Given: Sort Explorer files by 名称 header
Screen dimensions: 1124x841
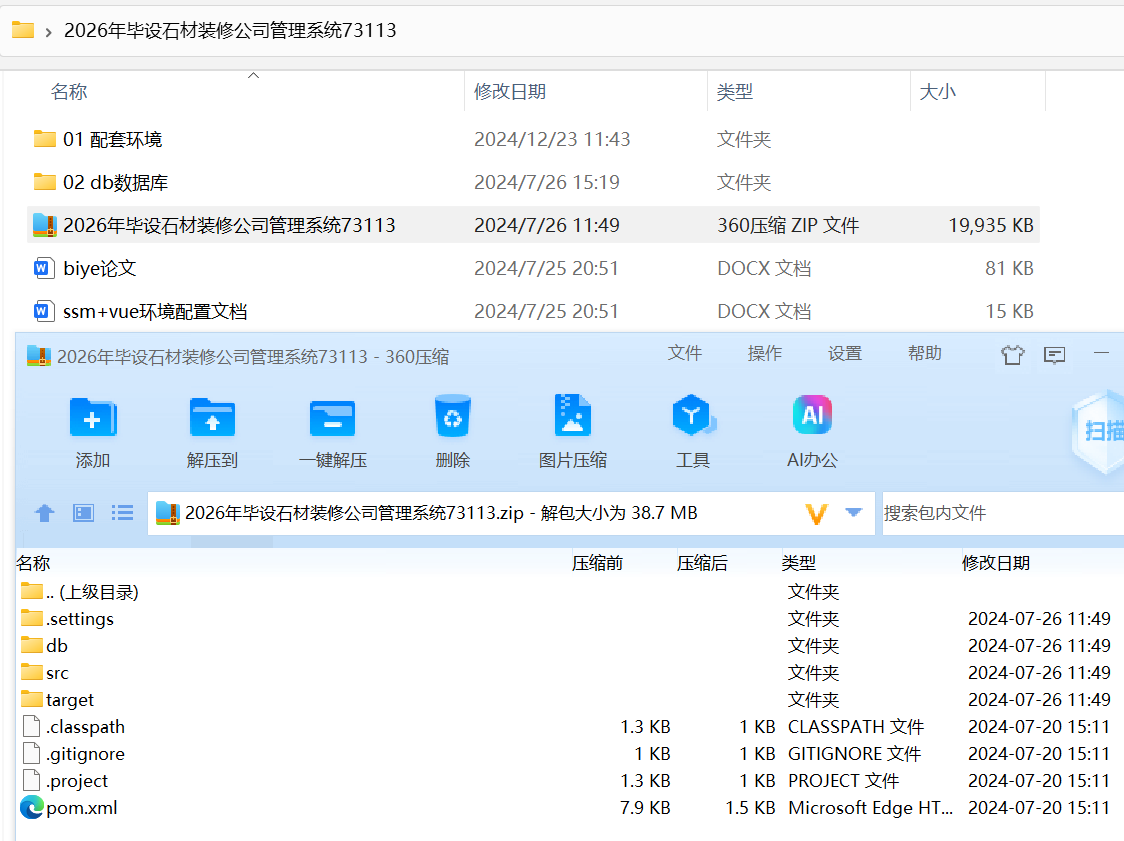Looking at the screenshot, I should pyautogui.click(x=69, y=92).
